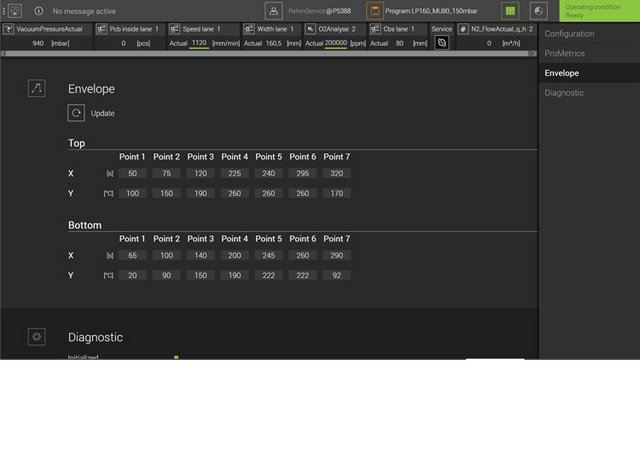Viewport: 640px width, 469px height.
Task: Select the Diagnostic tab in sidebar
Action: (x=564, y=92)
